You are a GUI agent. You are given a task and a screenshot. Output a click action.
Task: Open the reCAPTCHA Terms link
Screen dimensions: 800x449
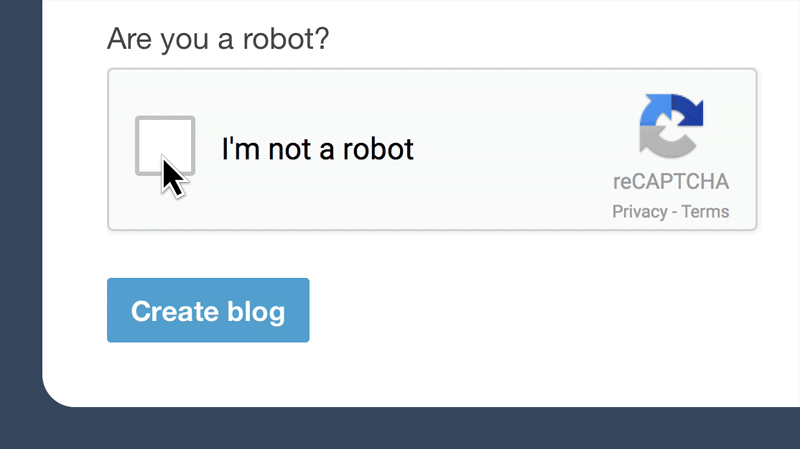coord(706,212)
